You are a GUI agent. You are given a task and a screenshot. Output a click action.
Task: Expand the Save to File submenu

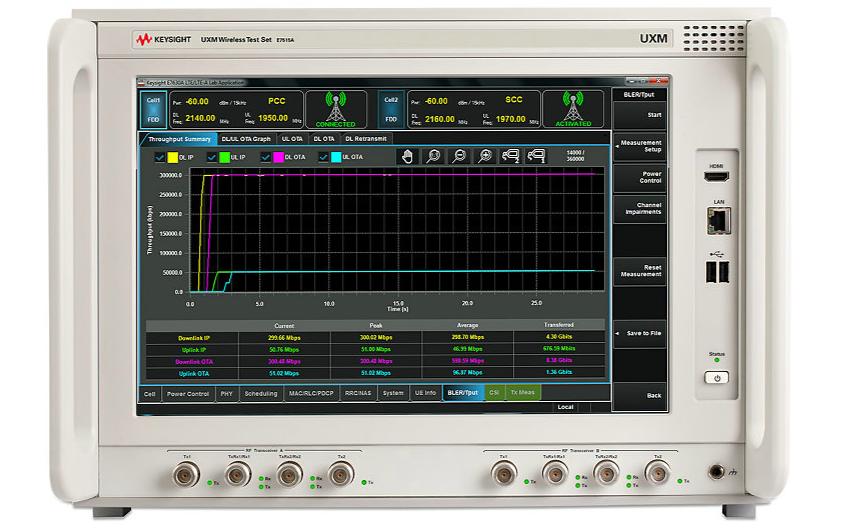[x=640, y=333]
